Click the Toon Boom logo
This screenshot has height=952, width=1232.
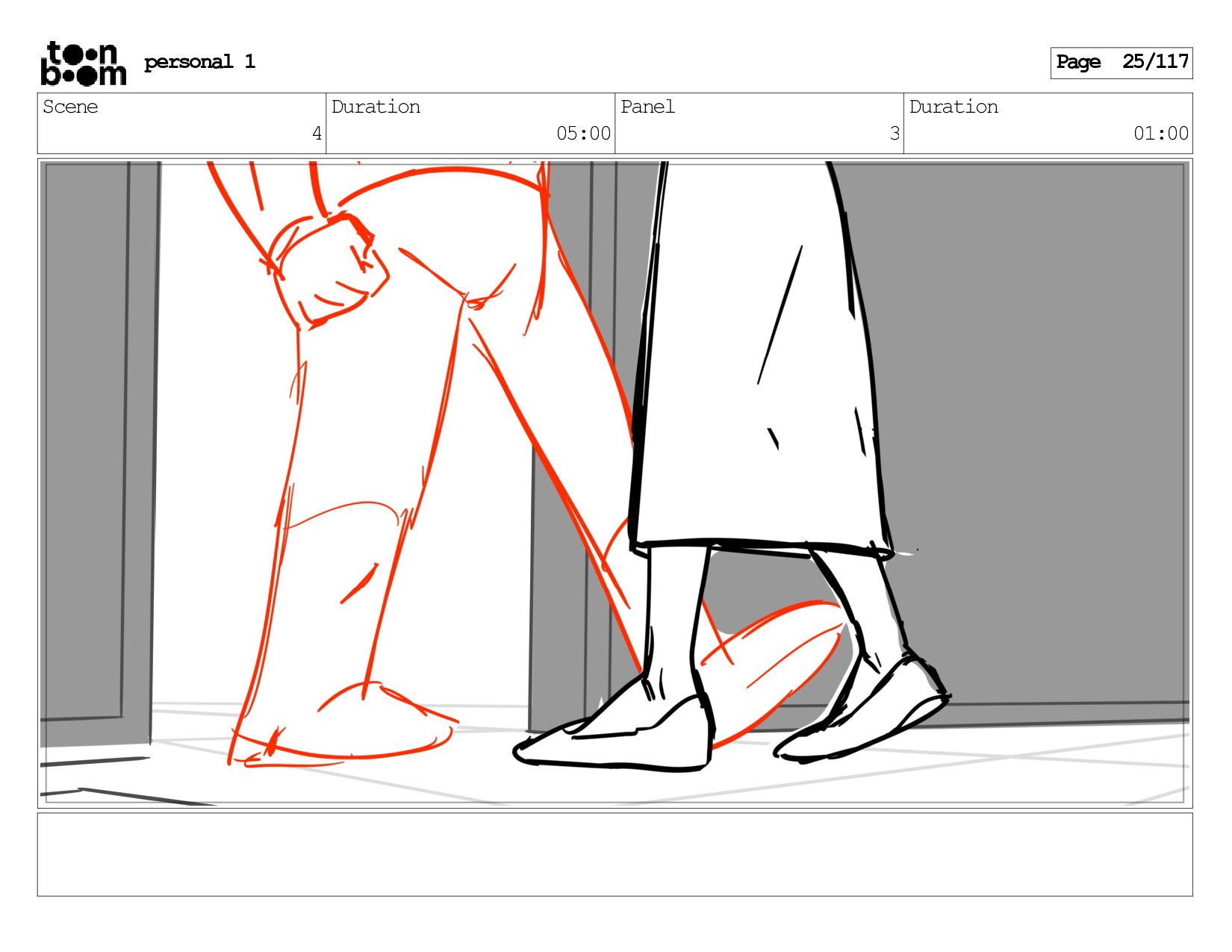[83, 63]
